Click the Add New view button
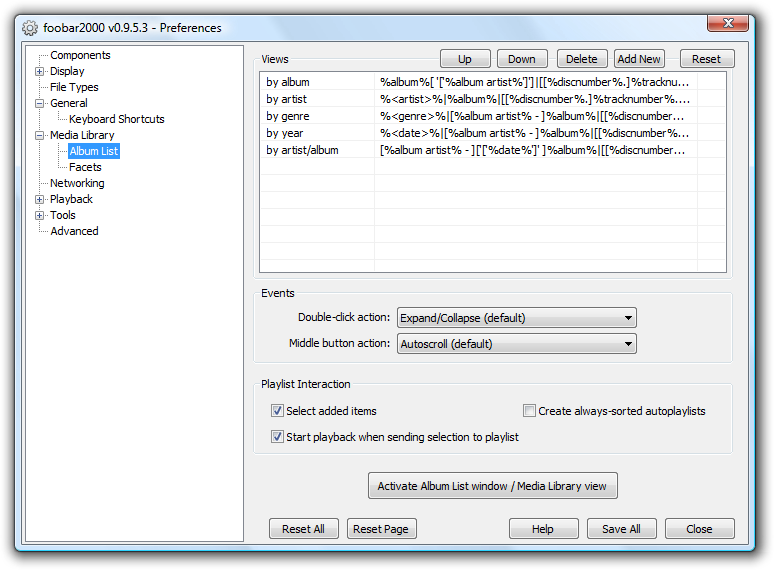Screen dimensions: 774x570 coord(639,59)
